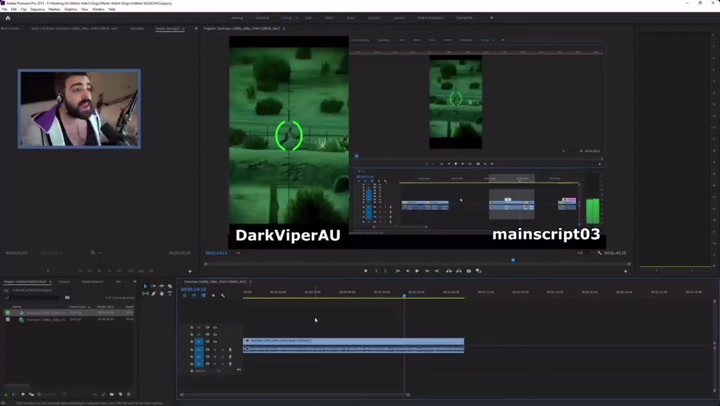This screenshot has height=406, width=720.
Task: Open the Window menu
Action: pyautogui.click(x=98, y=9)
